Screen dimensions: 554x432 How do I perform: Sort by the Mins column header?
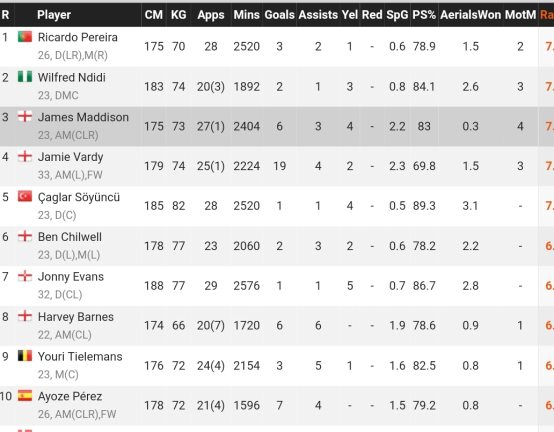[246, 15]
